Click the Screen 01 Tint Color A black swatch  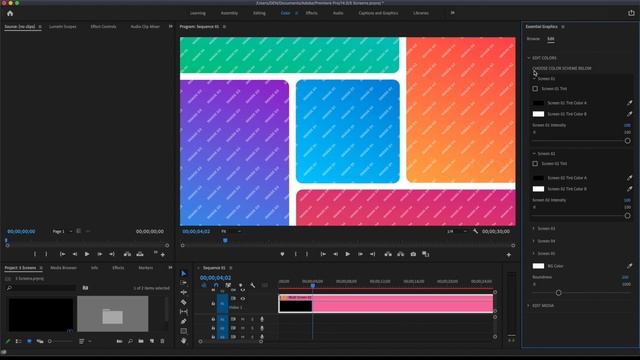tap(538, 103)
